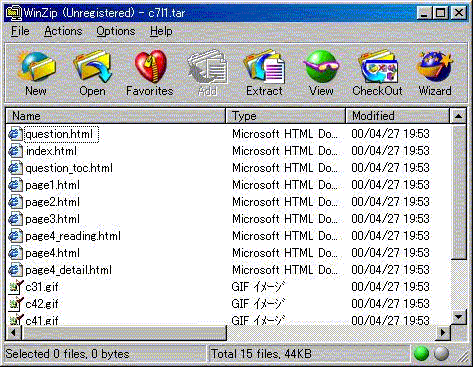Click the horizontal scrollbar right arrow
This screenshot has height=367, width=473.
443,332
